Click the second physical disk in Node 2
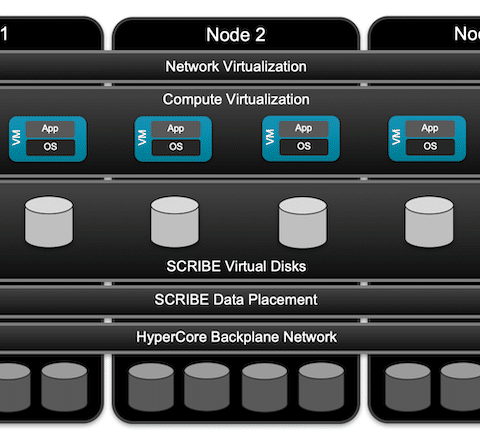 207,387
